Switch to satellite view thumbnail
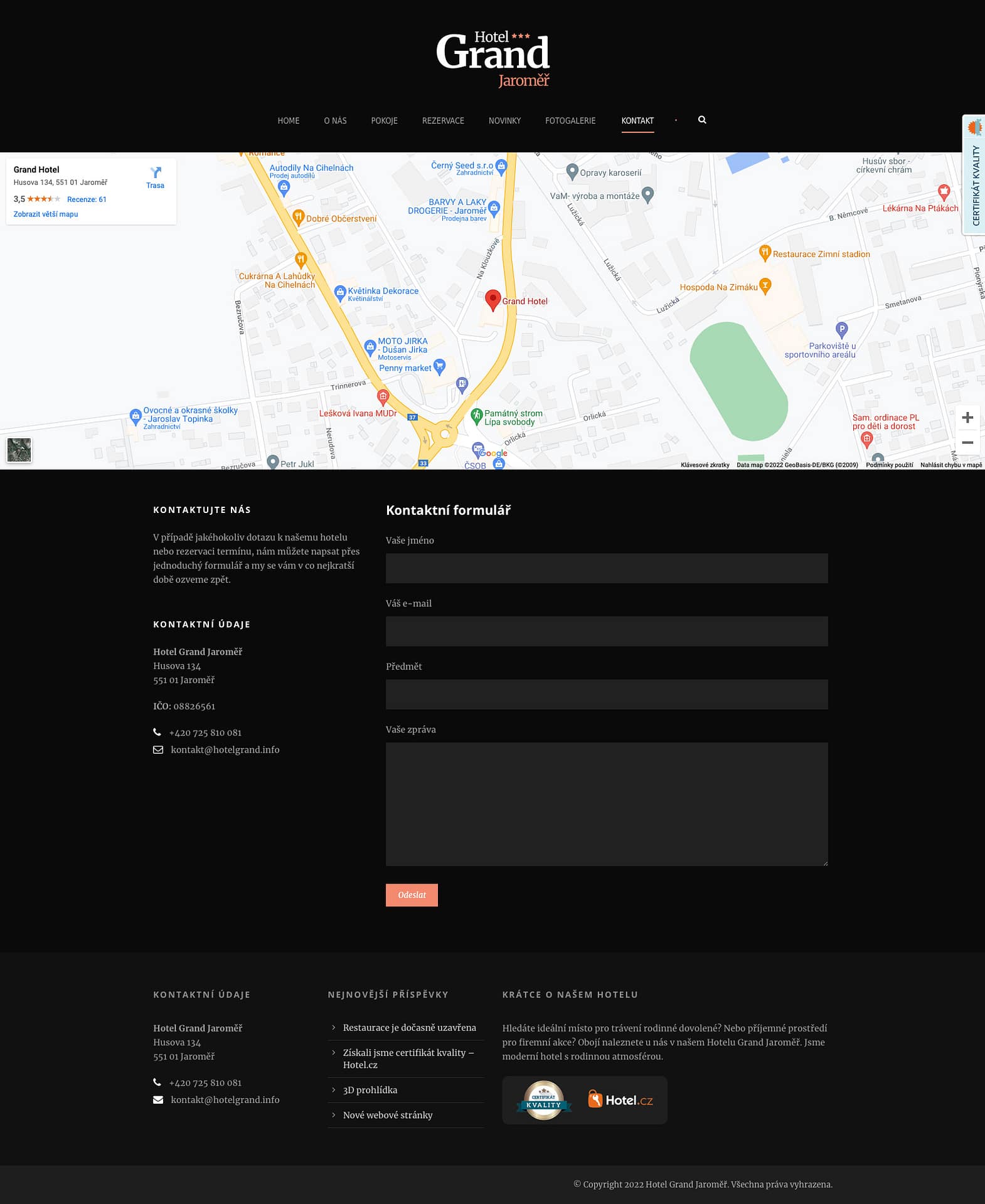 19,450
